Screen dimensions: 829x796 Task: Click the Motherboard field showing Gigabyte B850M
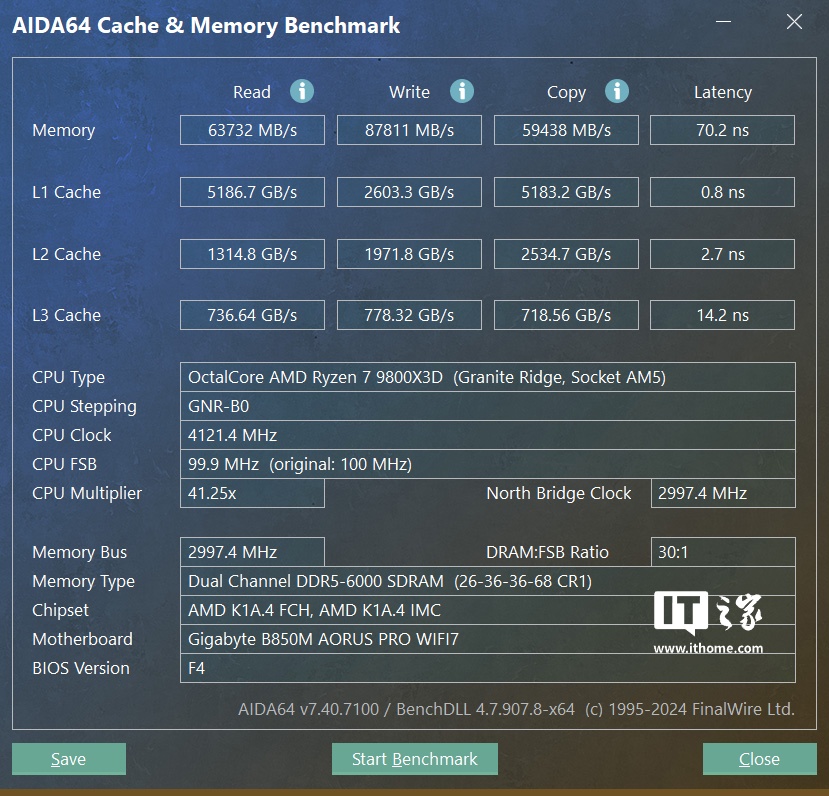click(x=487, y=639)
